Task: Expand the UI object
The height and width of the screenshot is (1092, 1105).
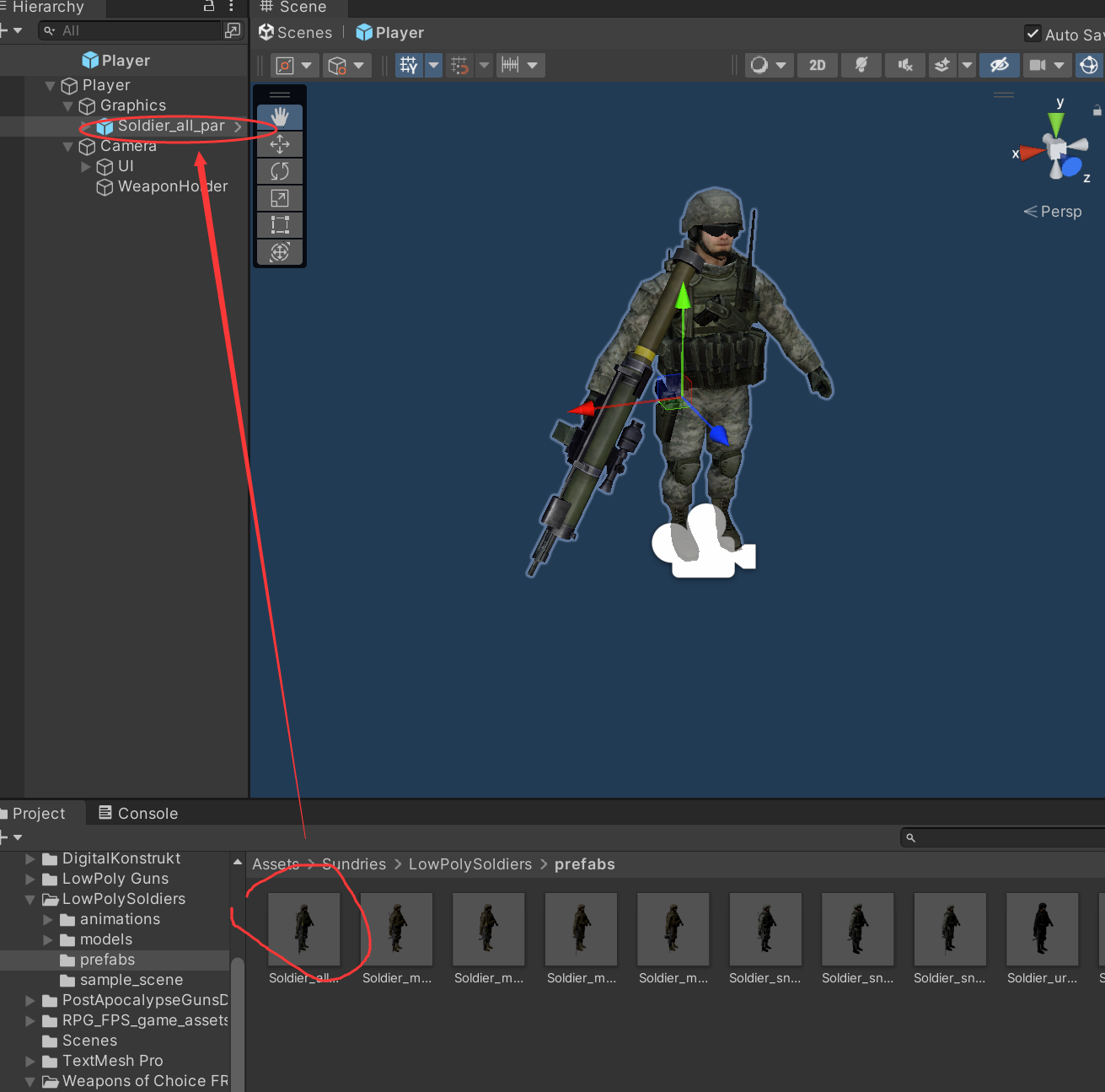Action: (x=85, y=167)
